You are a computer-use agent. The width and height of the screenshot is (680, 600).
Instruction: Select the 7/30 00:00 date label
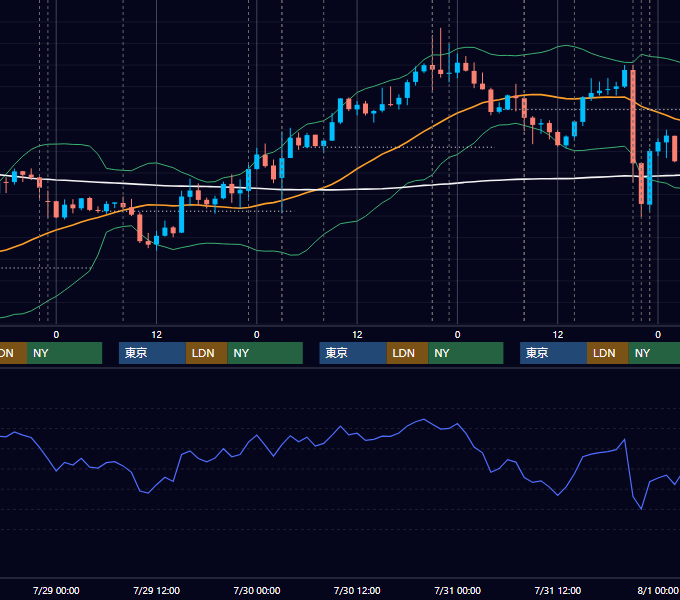point(257,590)
